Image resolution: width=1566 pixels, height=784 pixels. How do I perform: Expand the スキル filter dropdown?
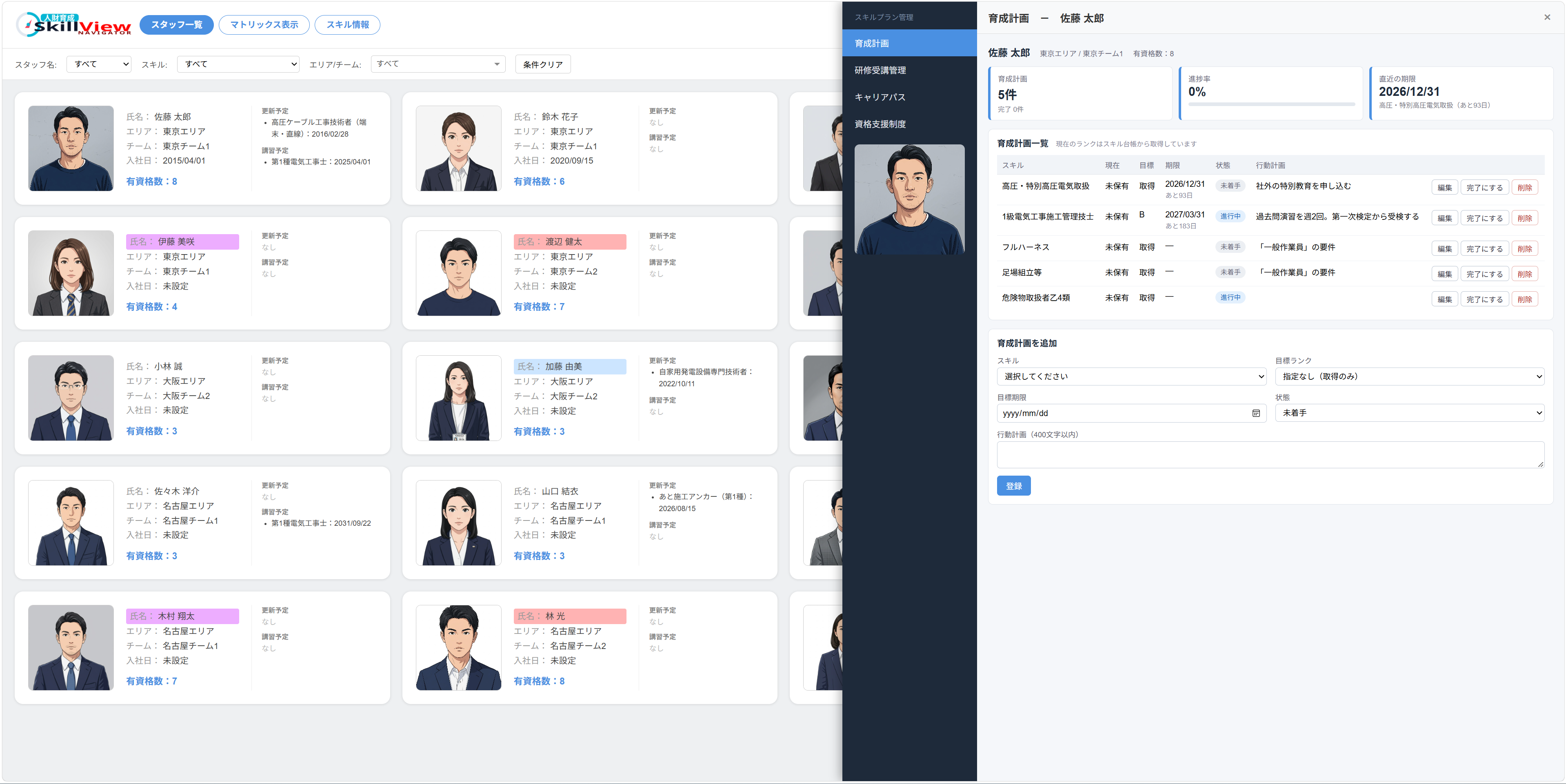coord(238,64)
